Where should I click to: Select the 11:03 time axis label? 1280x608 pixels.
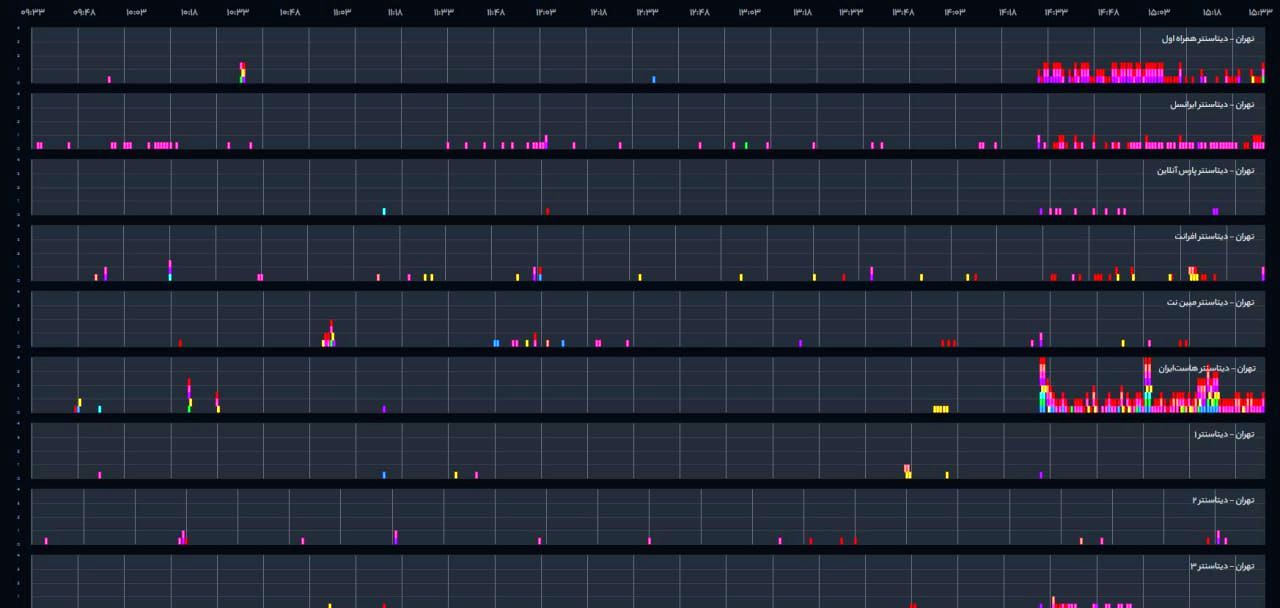(x=341, y=12)
